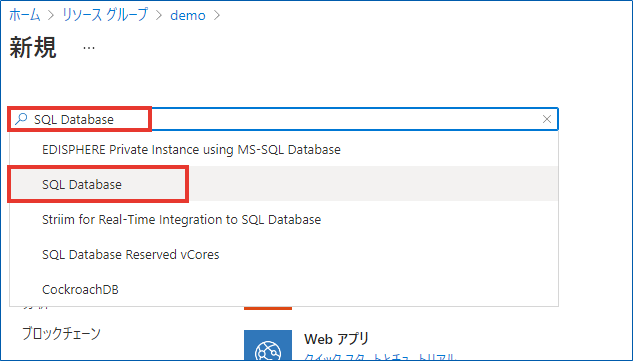Click the 新規 page heading
The width and height of the screenshot is (633, 361).
point(33,48)
